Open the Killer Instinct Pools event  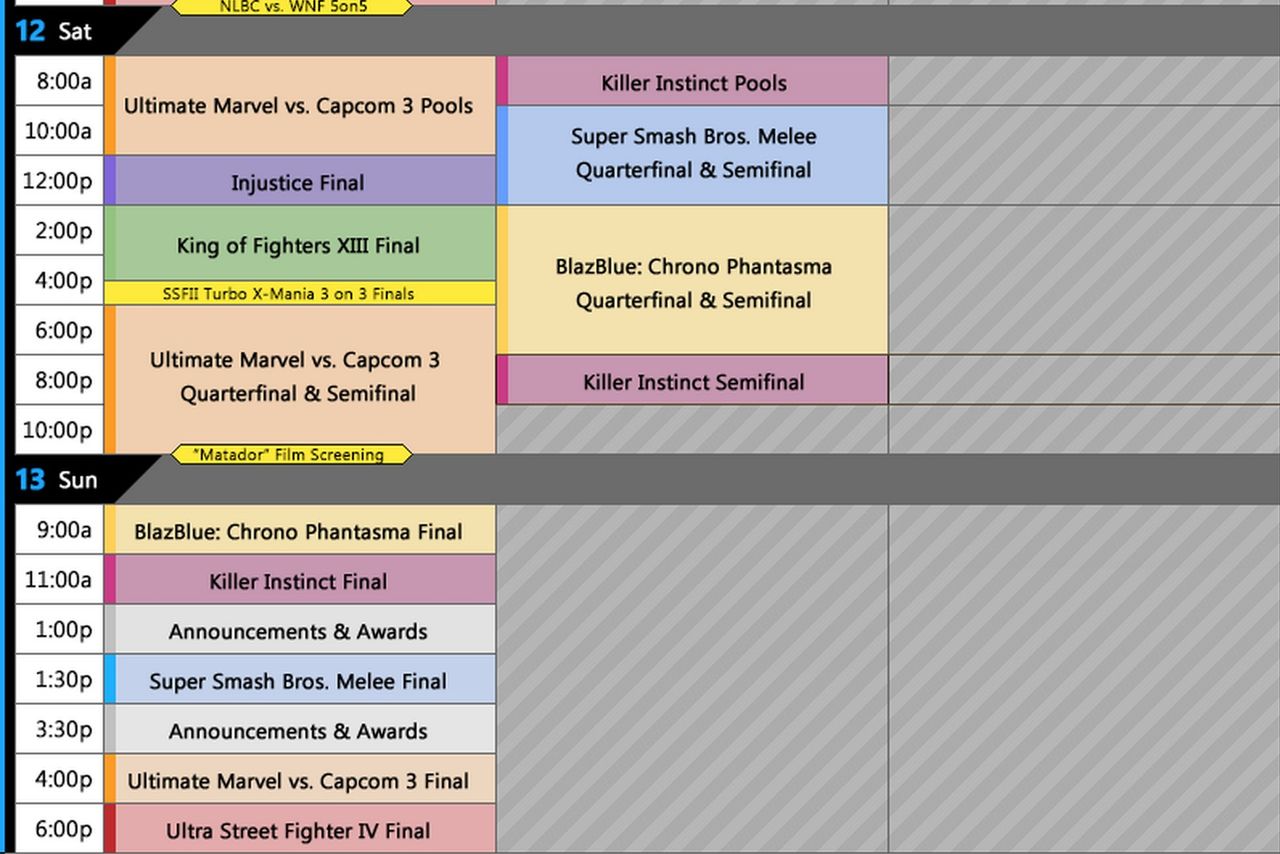[x=694, y=83]
